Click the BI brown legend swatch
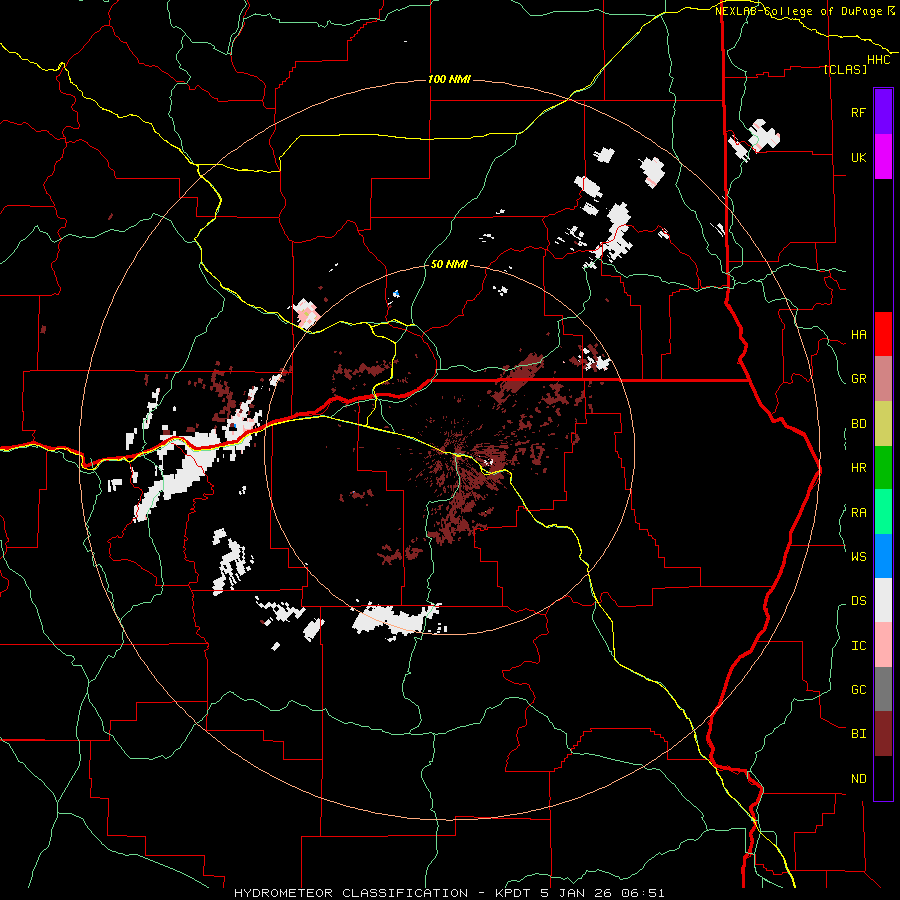This screenshot has height=900, width=900. click(x=883, y=734)
